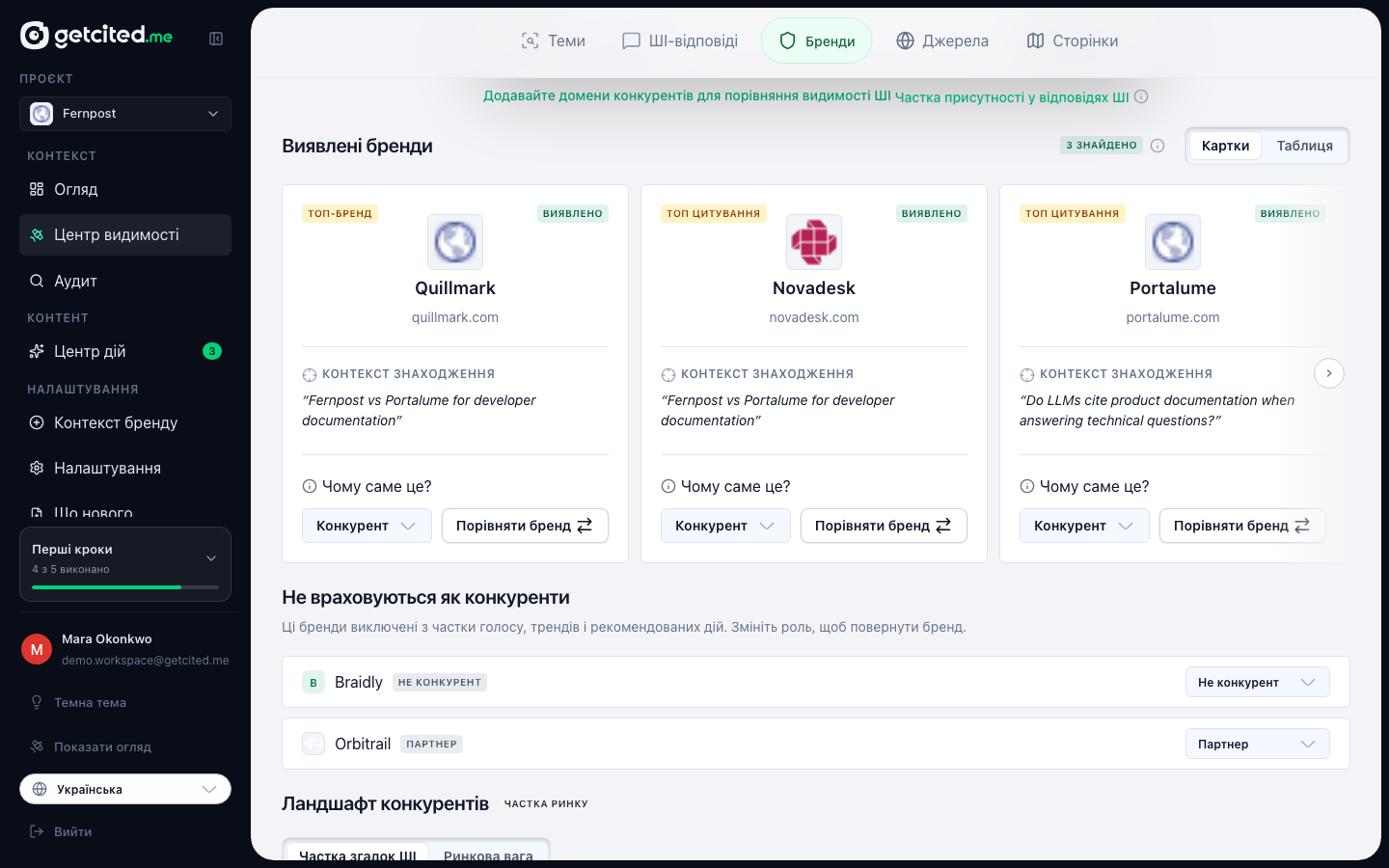The width and height of the screenshot is (1389, 868).
Task: Click Порівняти бренд for Quillmark
Action: pyautogui.click(x=525, y=526)
